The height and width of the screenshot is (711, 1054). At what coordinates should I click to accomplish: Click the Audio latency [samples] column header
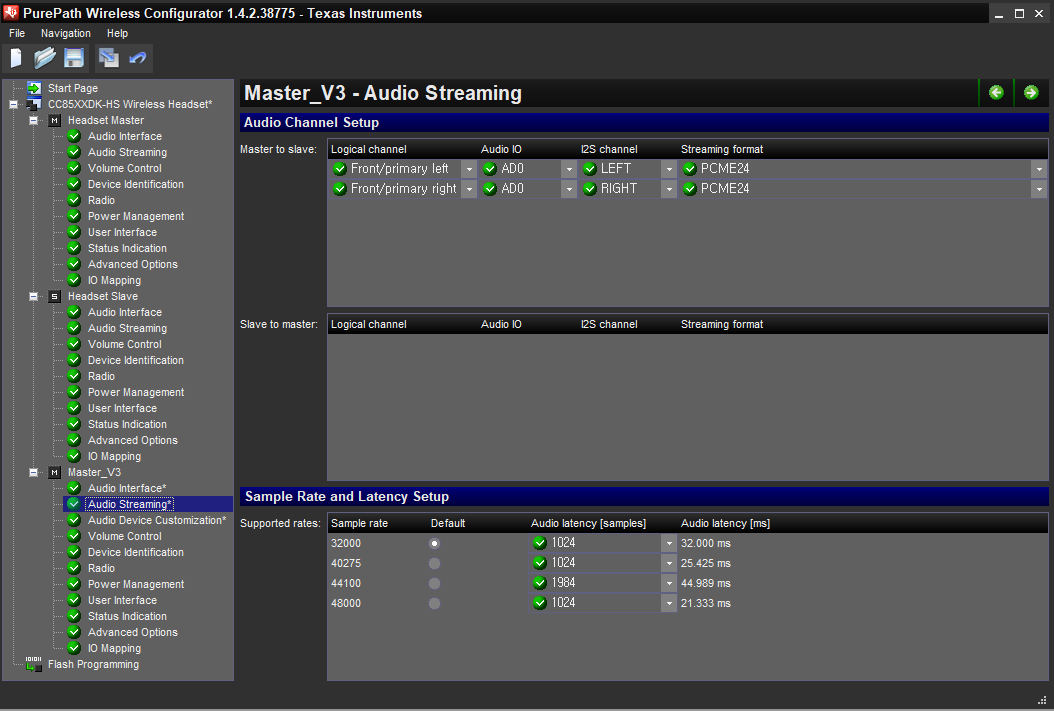point(588,523)
